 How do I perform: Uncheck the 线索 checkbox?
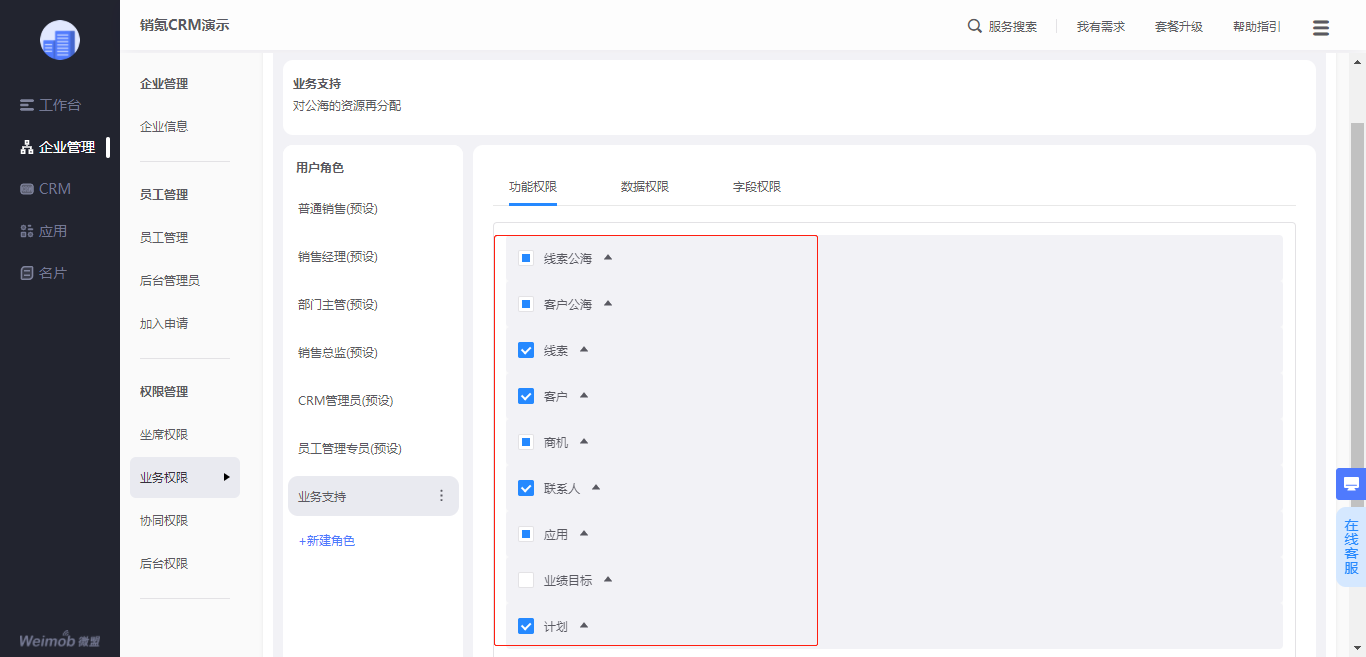[x=526, y=350]
